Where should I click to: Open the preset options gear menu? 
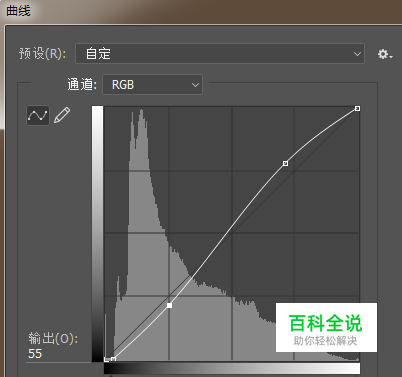pos(385,54)
